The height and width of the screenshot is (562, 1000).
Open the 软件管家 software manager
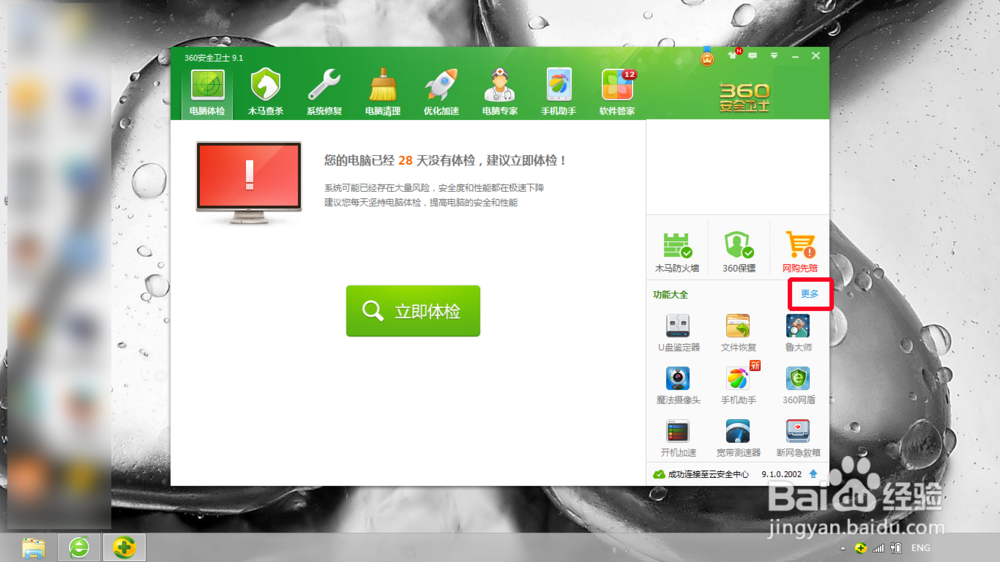click(617, 92)
